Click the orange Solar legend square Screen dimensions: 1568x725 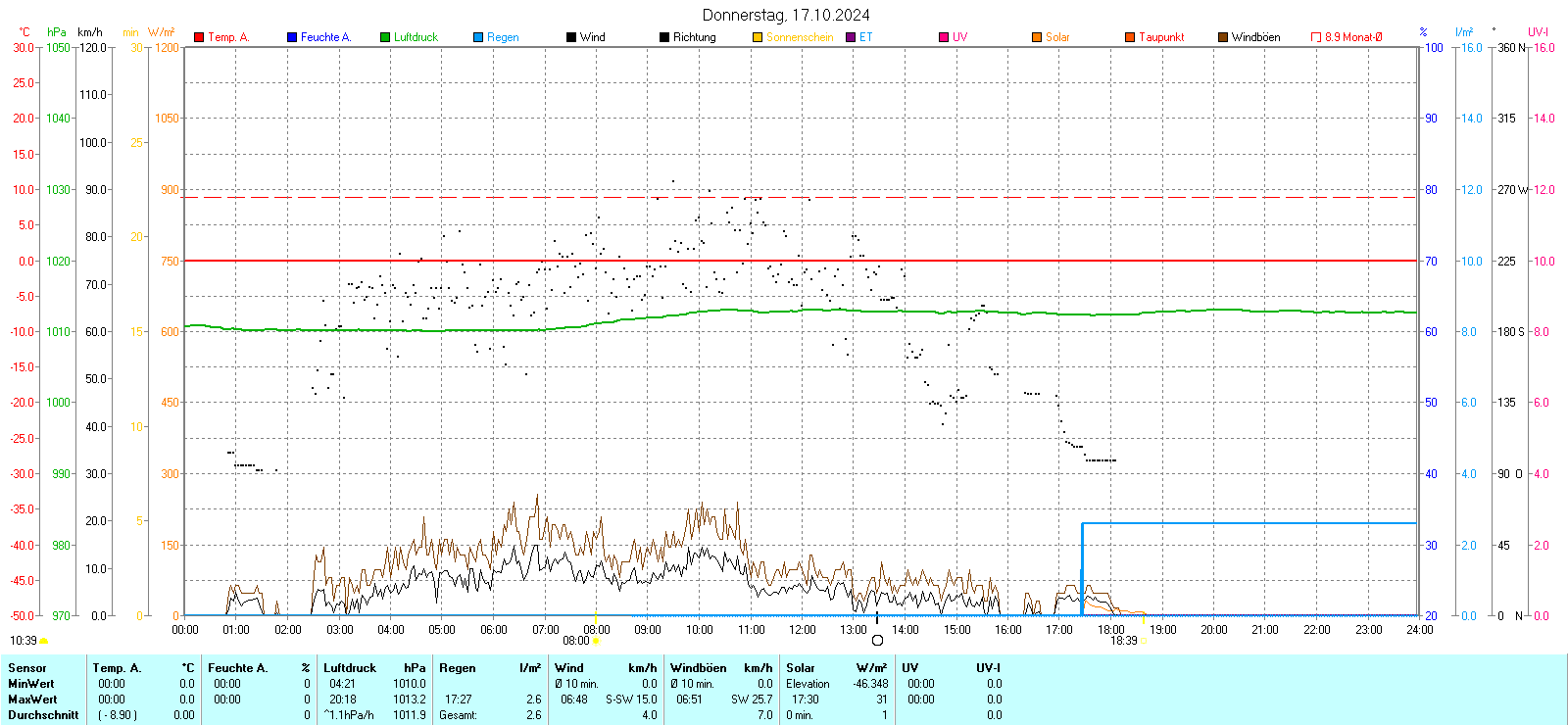click(1037, 37)
